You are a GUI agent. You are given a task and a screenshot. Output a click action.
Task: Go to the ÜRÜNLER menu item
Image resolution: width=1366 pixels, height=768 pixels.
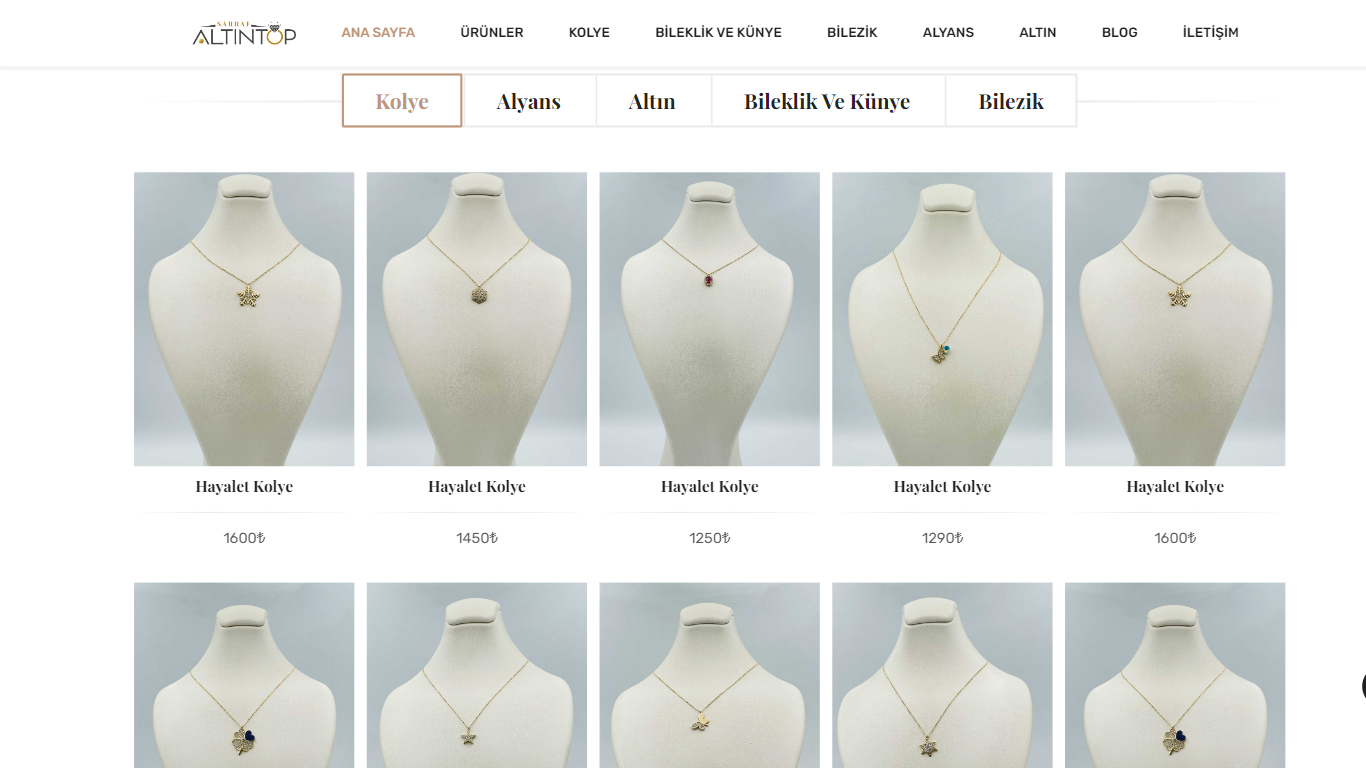pos(492,32)
